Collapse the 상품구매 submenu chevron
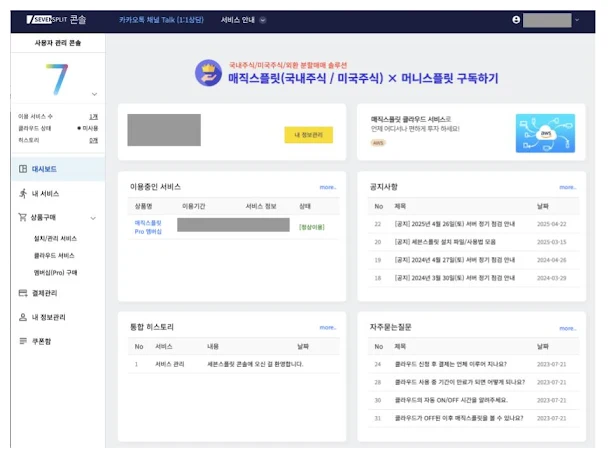 pyautogui.click(x=93, y=218)
